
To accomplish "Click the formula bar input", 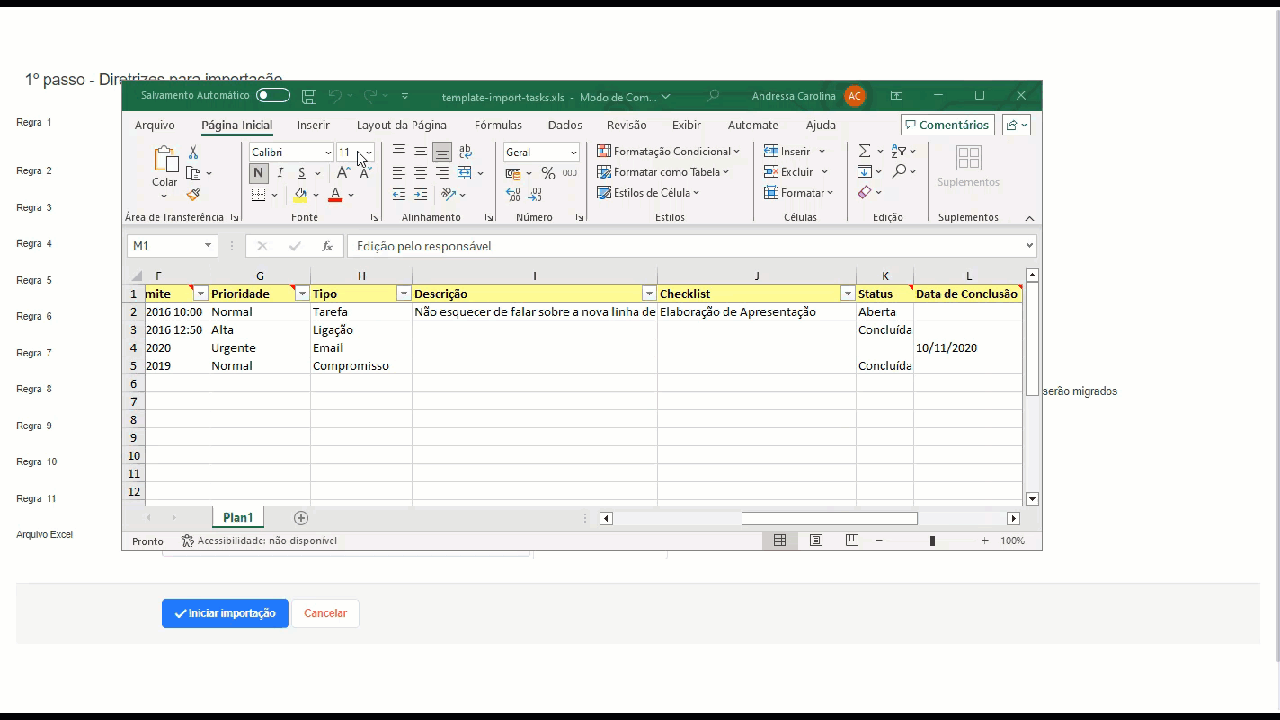I will [x=691, y=246].
